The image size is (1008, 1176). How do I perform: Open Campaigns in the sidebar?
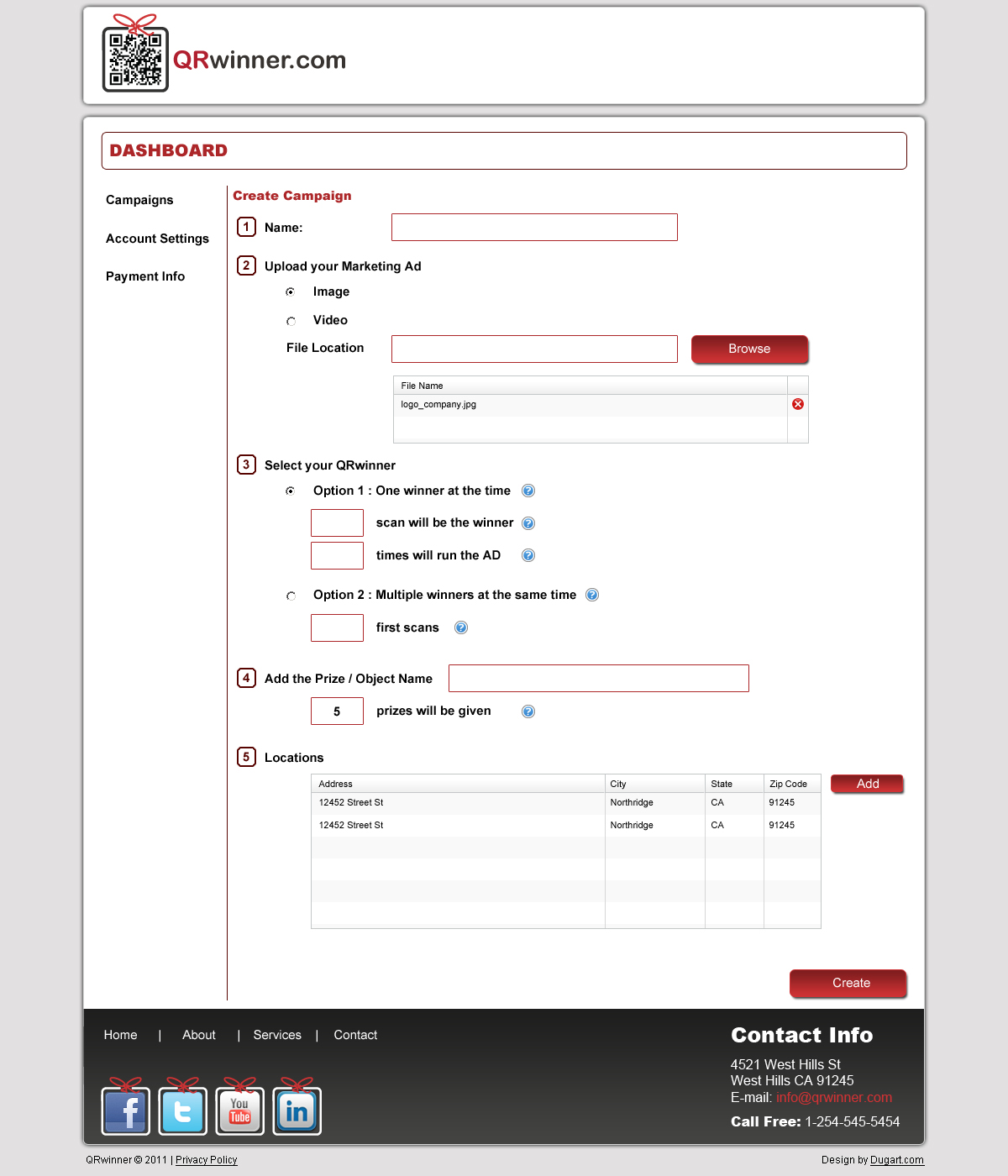[139, 200]
